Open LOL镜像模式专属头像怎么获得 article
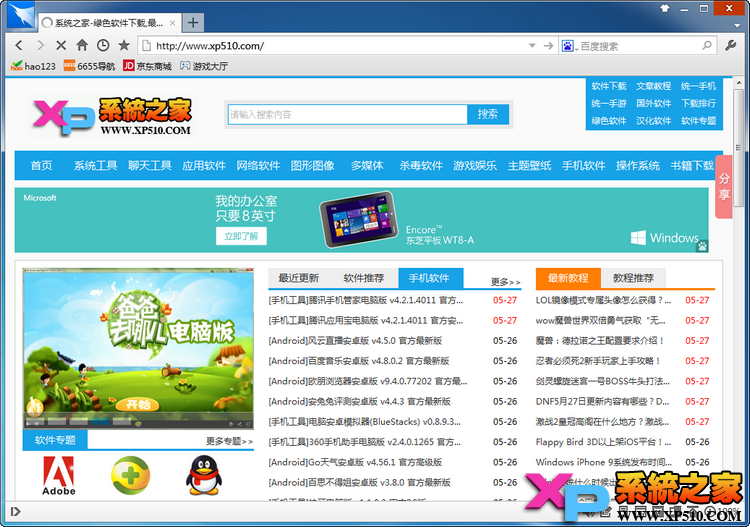 603,300
